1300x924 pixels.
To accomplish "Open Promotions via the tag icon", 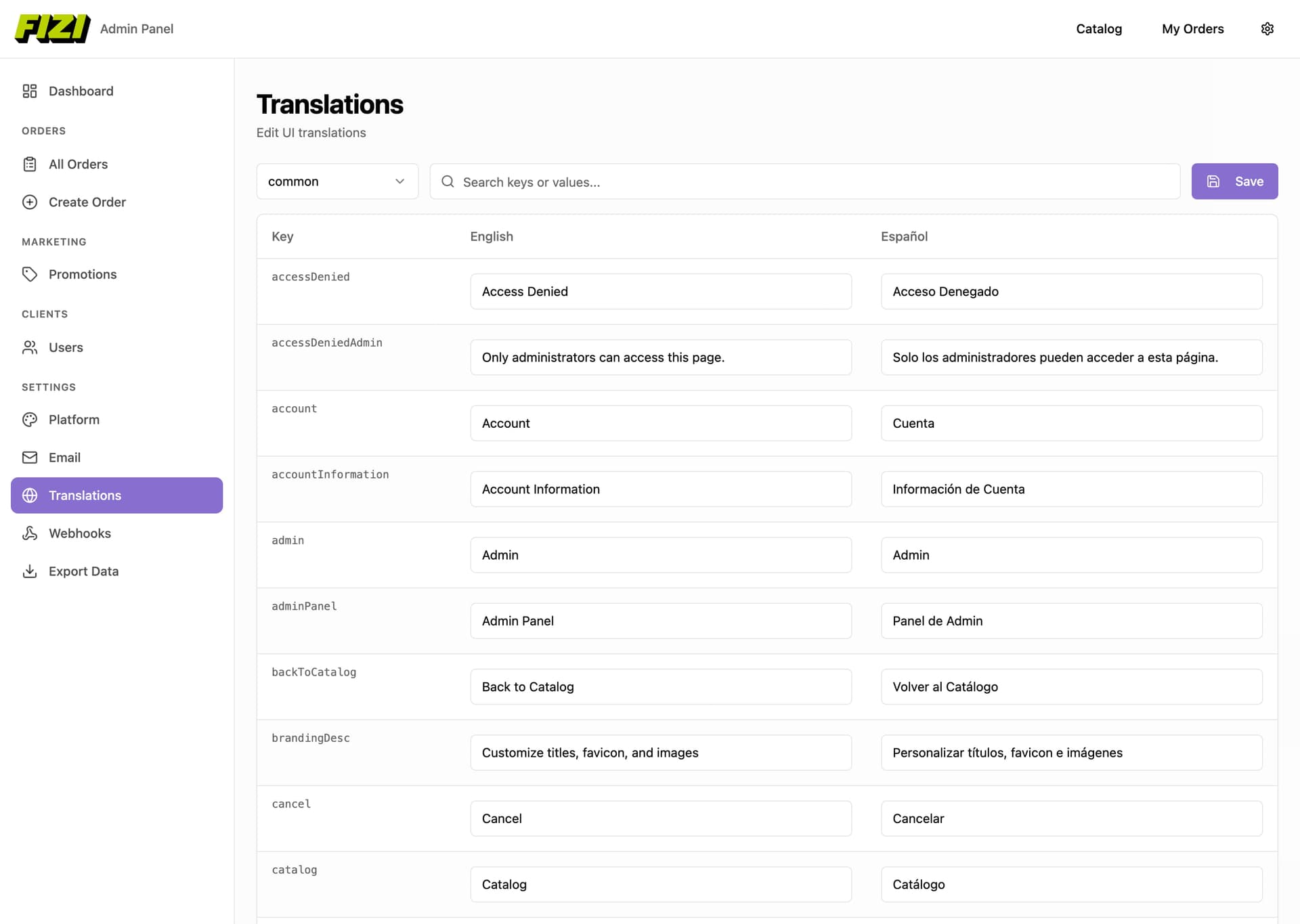I will [30, 274].
